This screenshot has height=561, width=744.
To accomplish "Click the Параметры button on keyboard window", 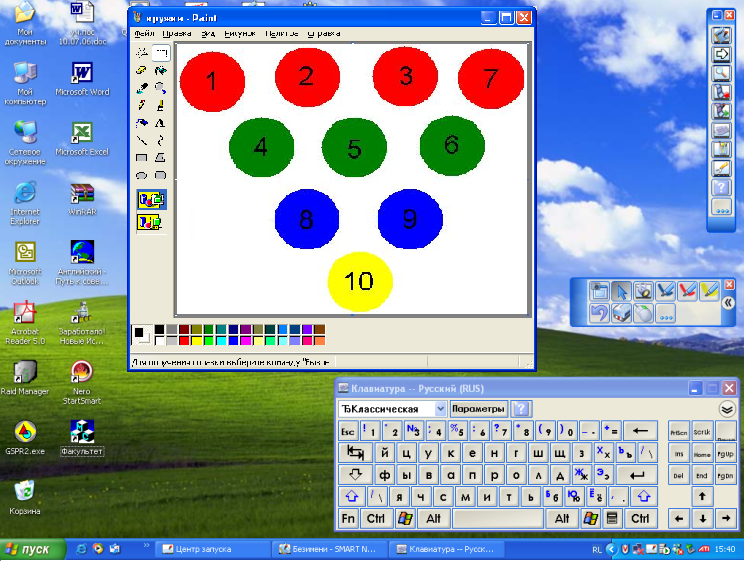I will tap(478, 409).
